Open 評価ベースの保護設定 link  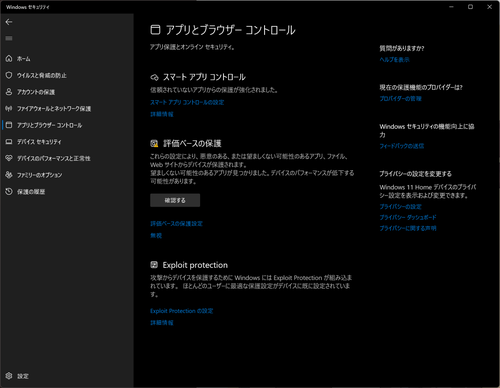click(x=176, y=224)
